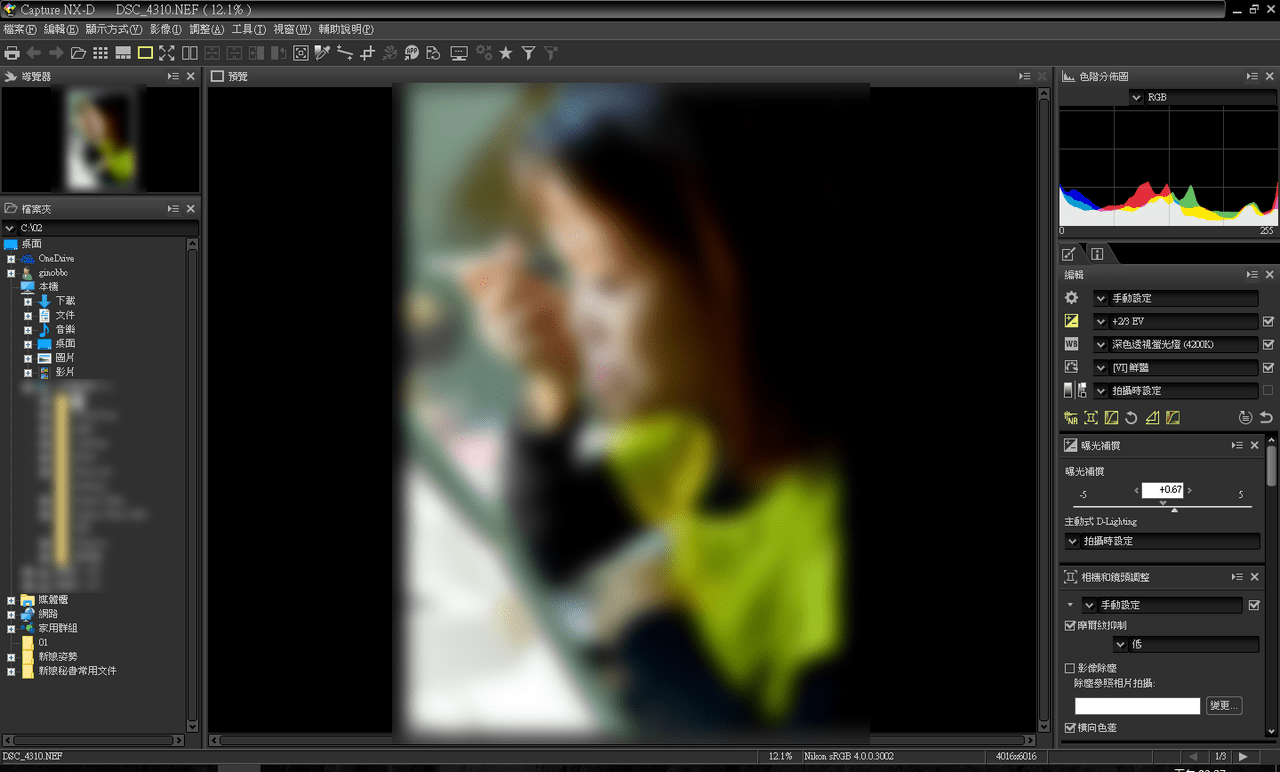Open the RGB histogram channel dropdown
Image resolution: width=1280 pixels, height=772 pixels.
point(1136,96)
